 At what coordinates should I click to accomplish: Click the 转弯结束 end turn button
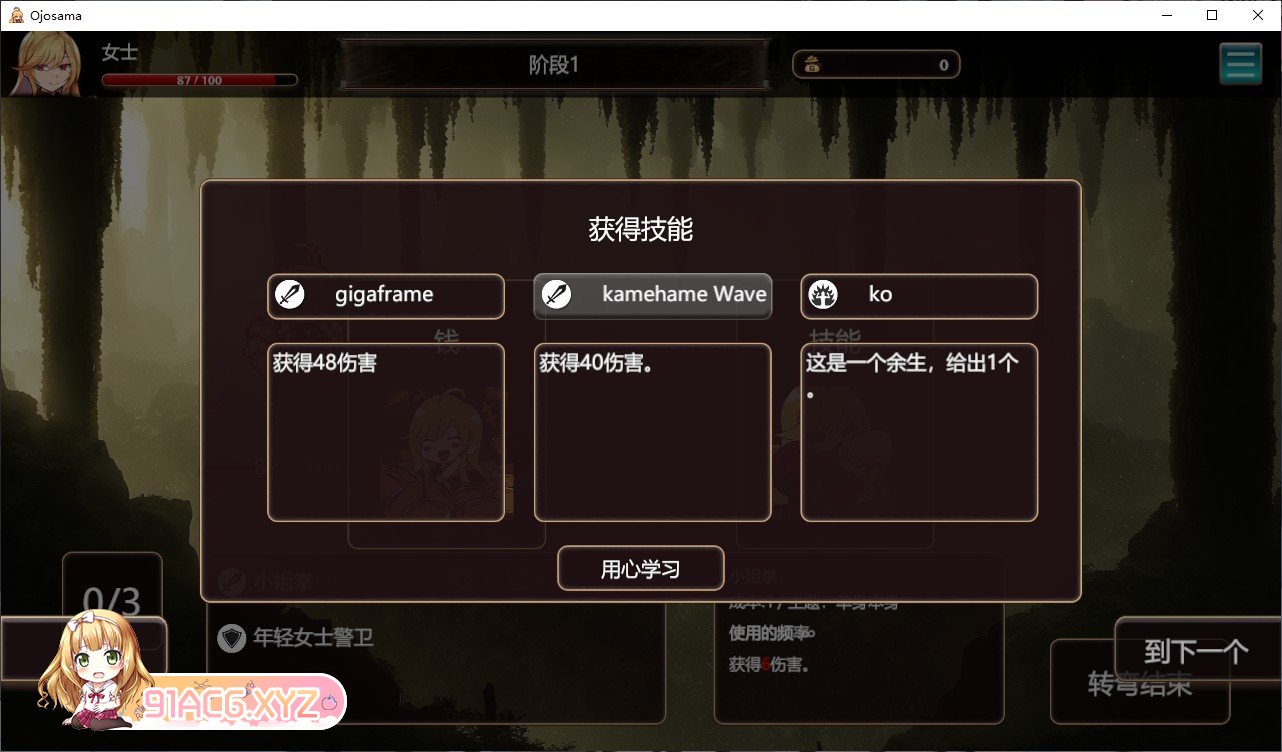(x=1140, y=683)
